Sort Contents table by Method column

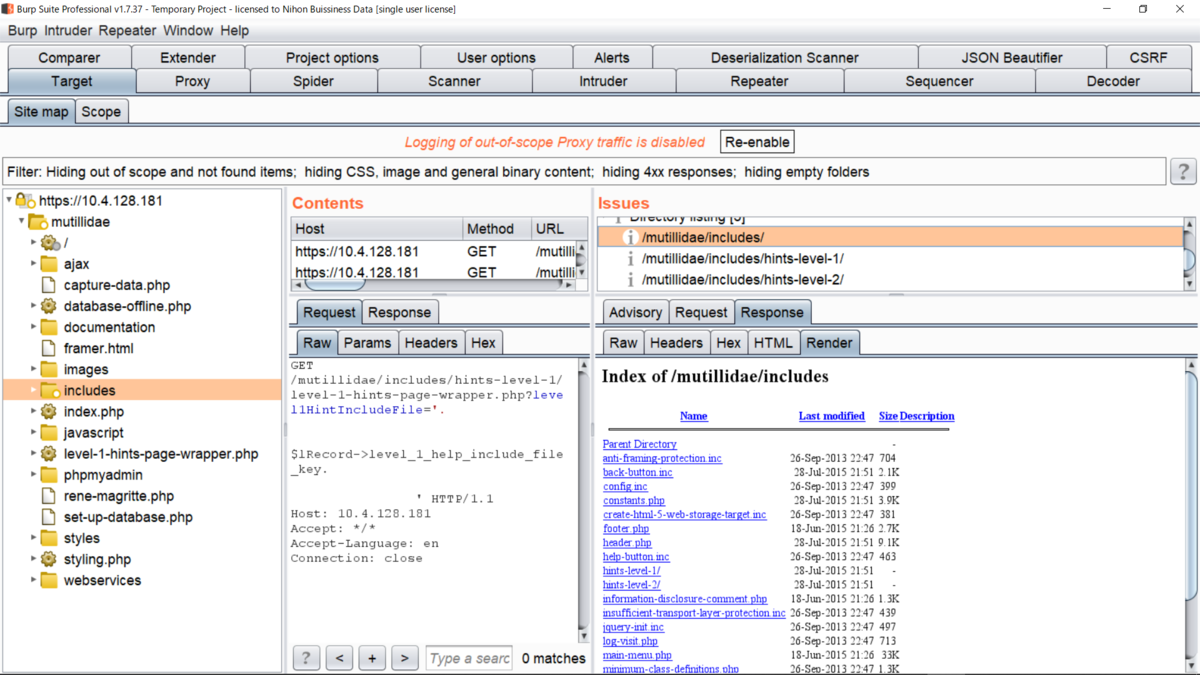click(497, 229)
